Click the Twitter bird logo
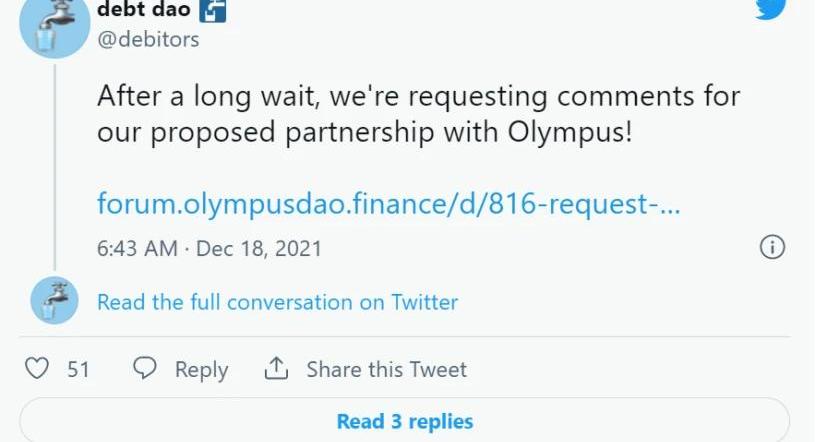The height and width of the screenshot is (442, 815). 769,8
